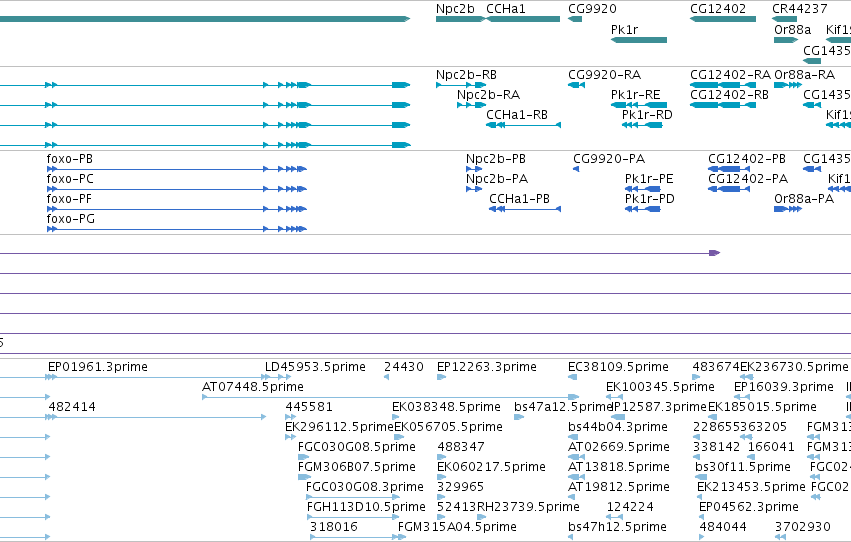Open EST EK038348.5prime
This screenshot has height=542, width=851.
(x=446, y=407)
